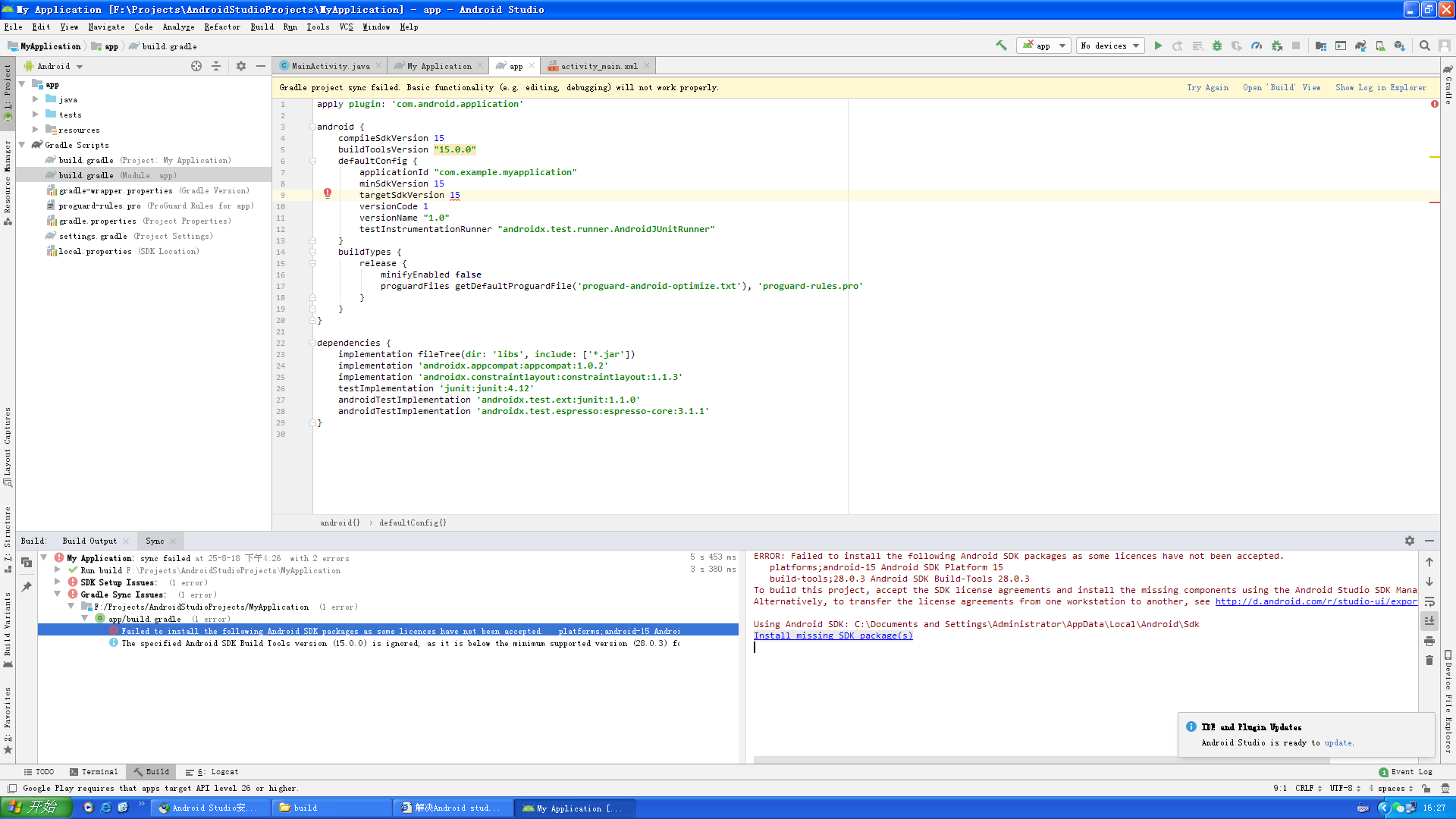Toggle scroll to end in Build output
Screen dimensions: 1456x819
coord(1429,620)
